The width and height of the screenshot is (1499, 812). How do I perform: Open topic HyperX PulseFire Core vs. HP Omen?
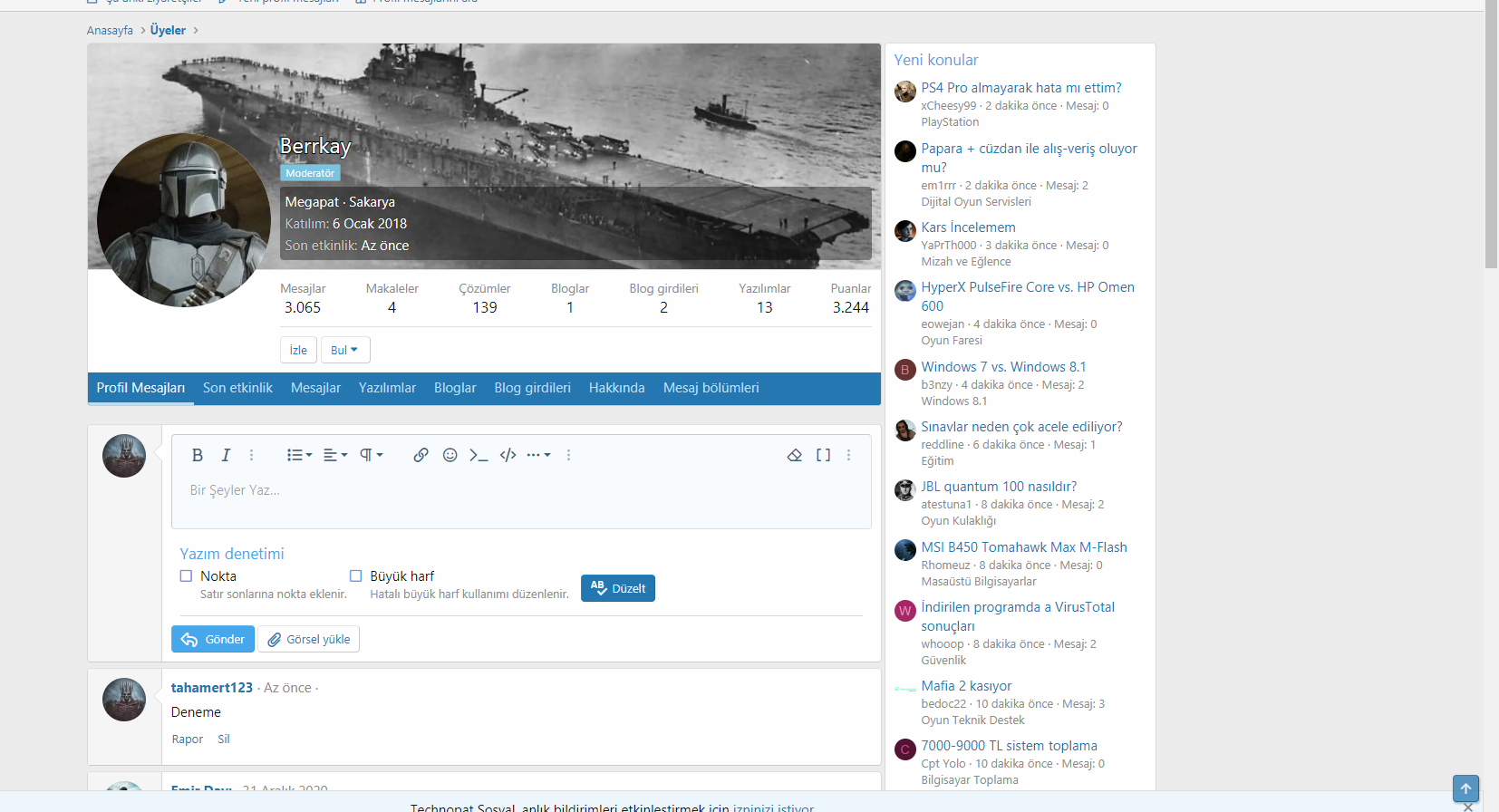(x=1028, y=296)
